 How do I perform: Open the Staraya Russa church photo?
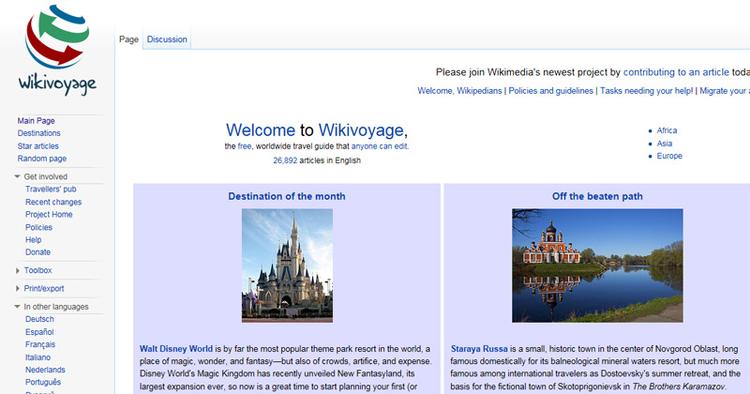(597, 265)
